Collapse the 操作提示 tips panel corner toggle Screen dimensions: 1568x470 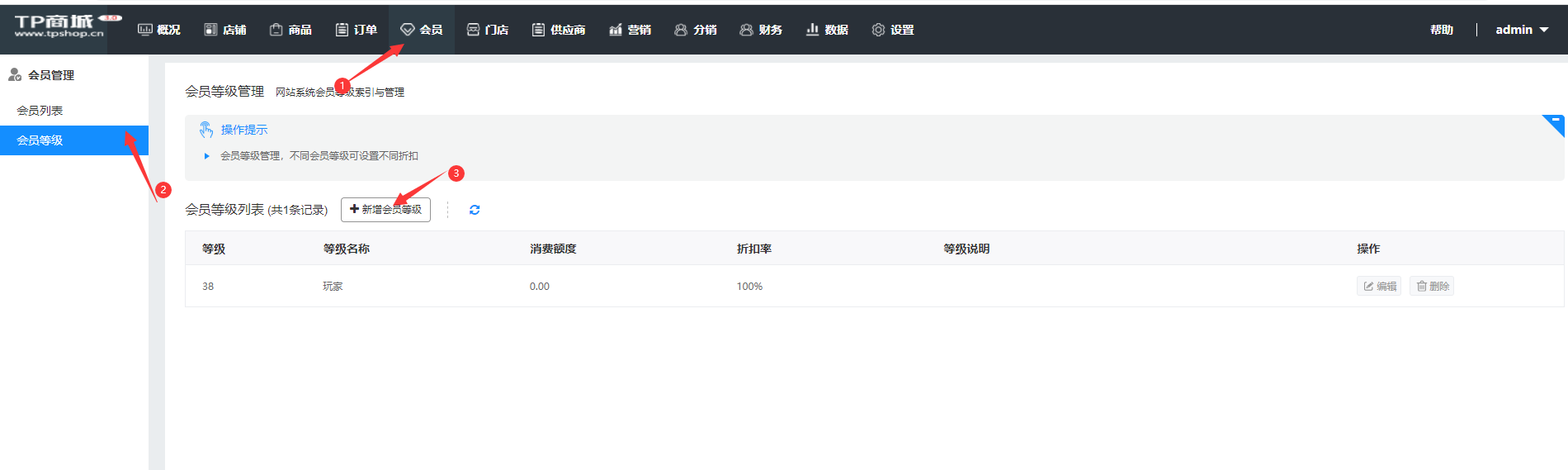pyautogui.click(x=1555, y=122)
